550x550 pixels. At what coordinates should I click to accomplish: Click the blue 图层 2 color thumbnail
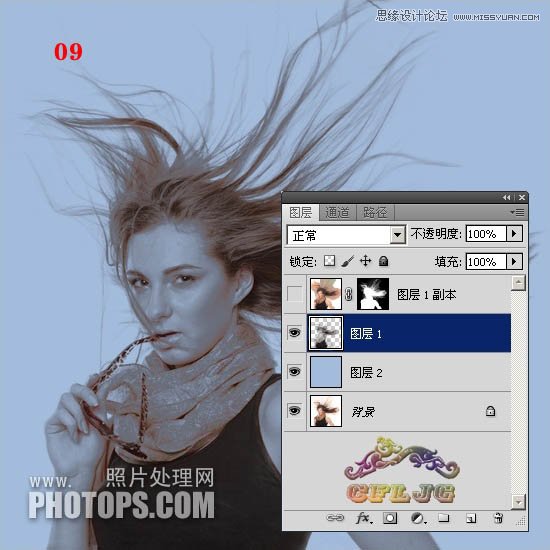click(326, 372)
